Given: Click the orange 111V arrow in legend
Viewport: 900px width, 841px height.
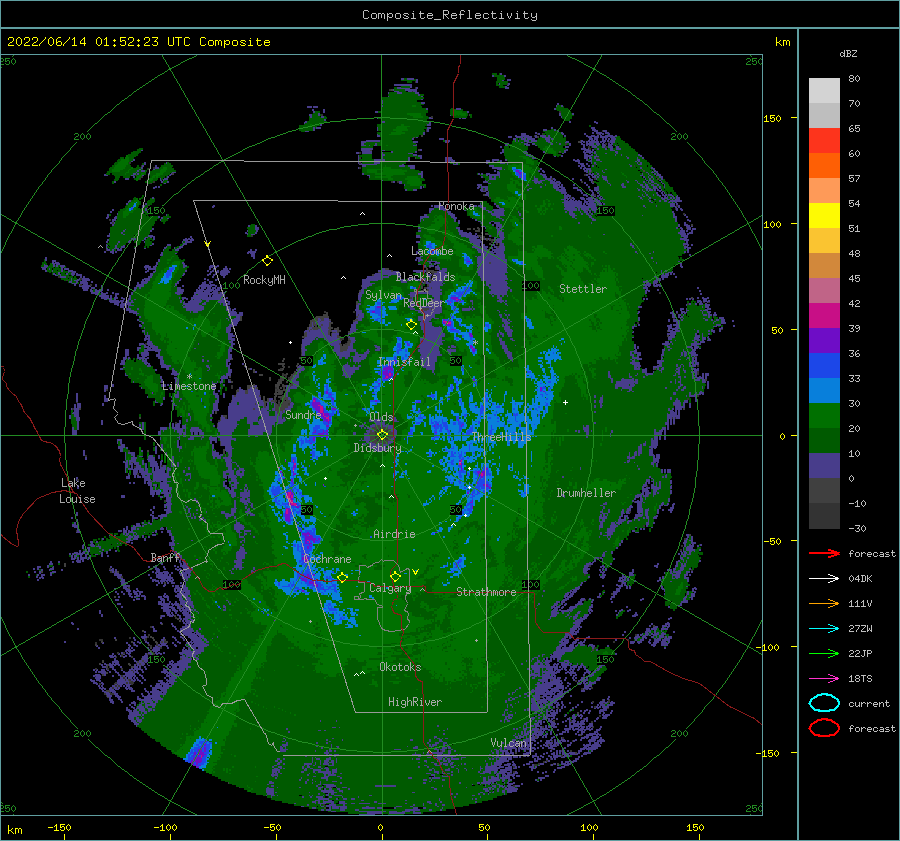Looking at the screenshot, I should [x=824, y=603].
